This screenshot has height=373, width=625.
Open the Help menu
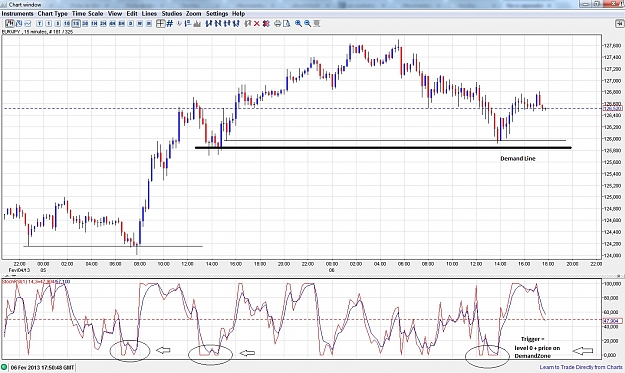[x=238, y=14]
